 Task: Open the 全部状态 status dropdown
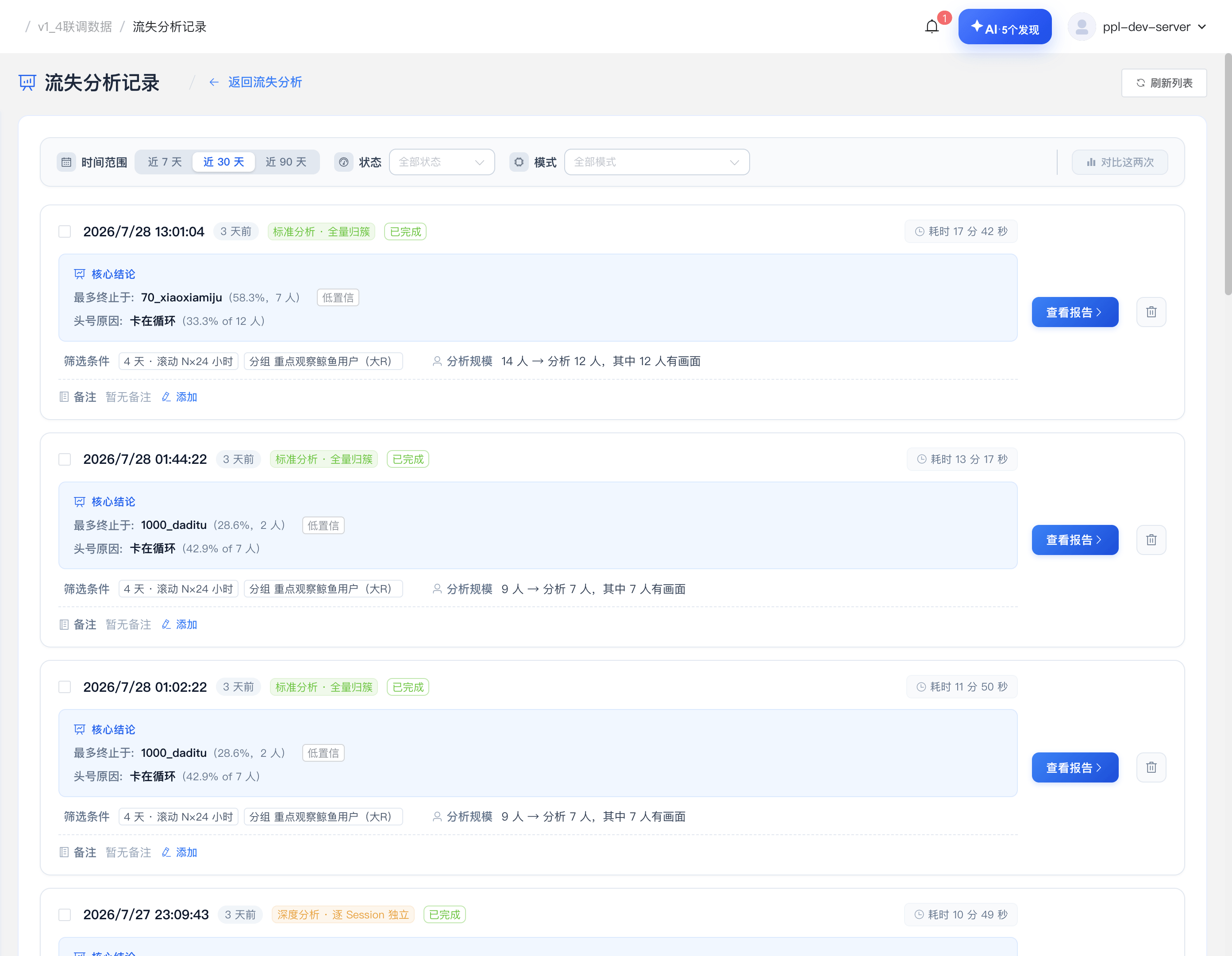tap(442, 162)
